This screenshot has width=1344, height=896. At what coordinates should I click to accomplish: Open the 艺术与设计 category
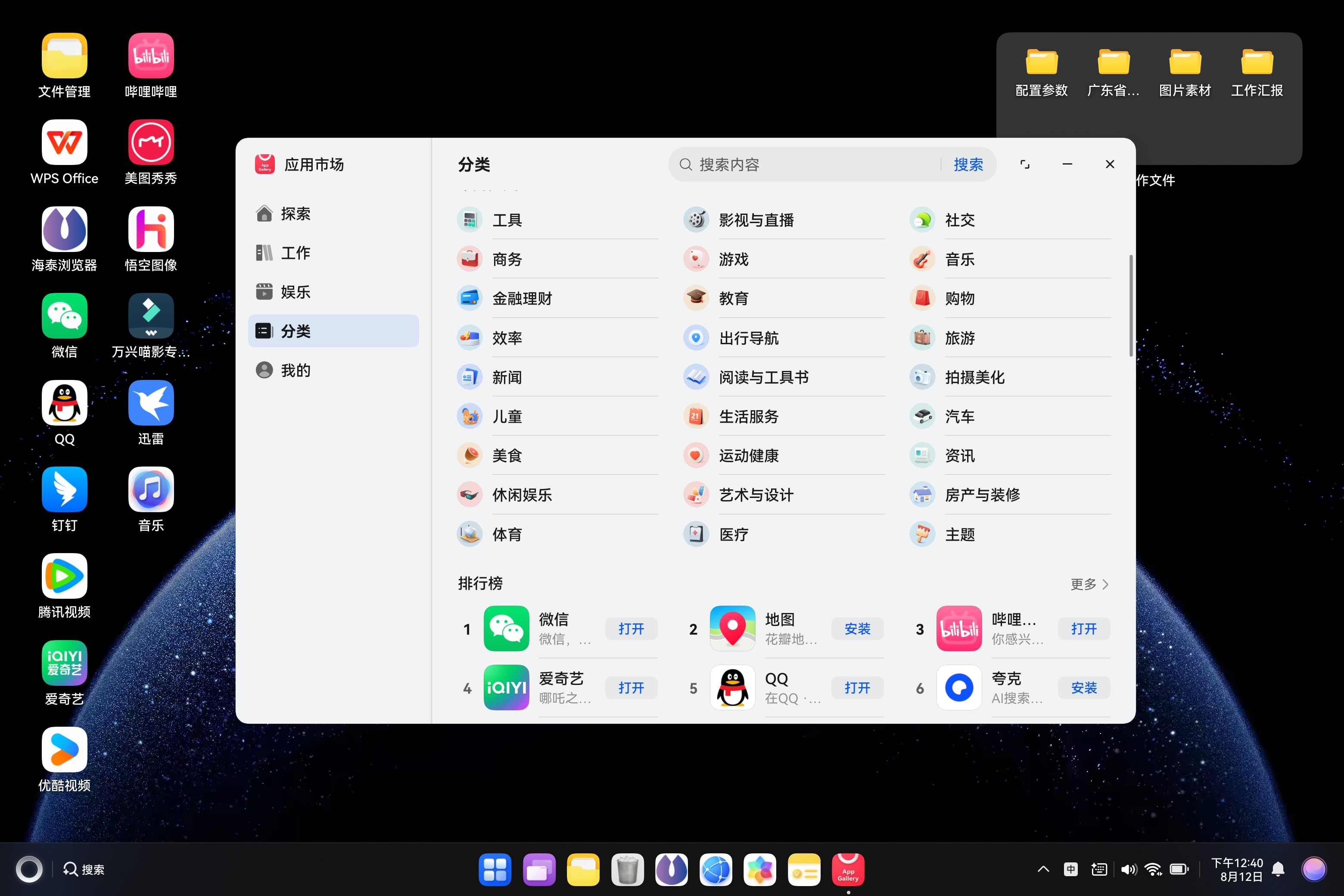(x=784, y=495)
